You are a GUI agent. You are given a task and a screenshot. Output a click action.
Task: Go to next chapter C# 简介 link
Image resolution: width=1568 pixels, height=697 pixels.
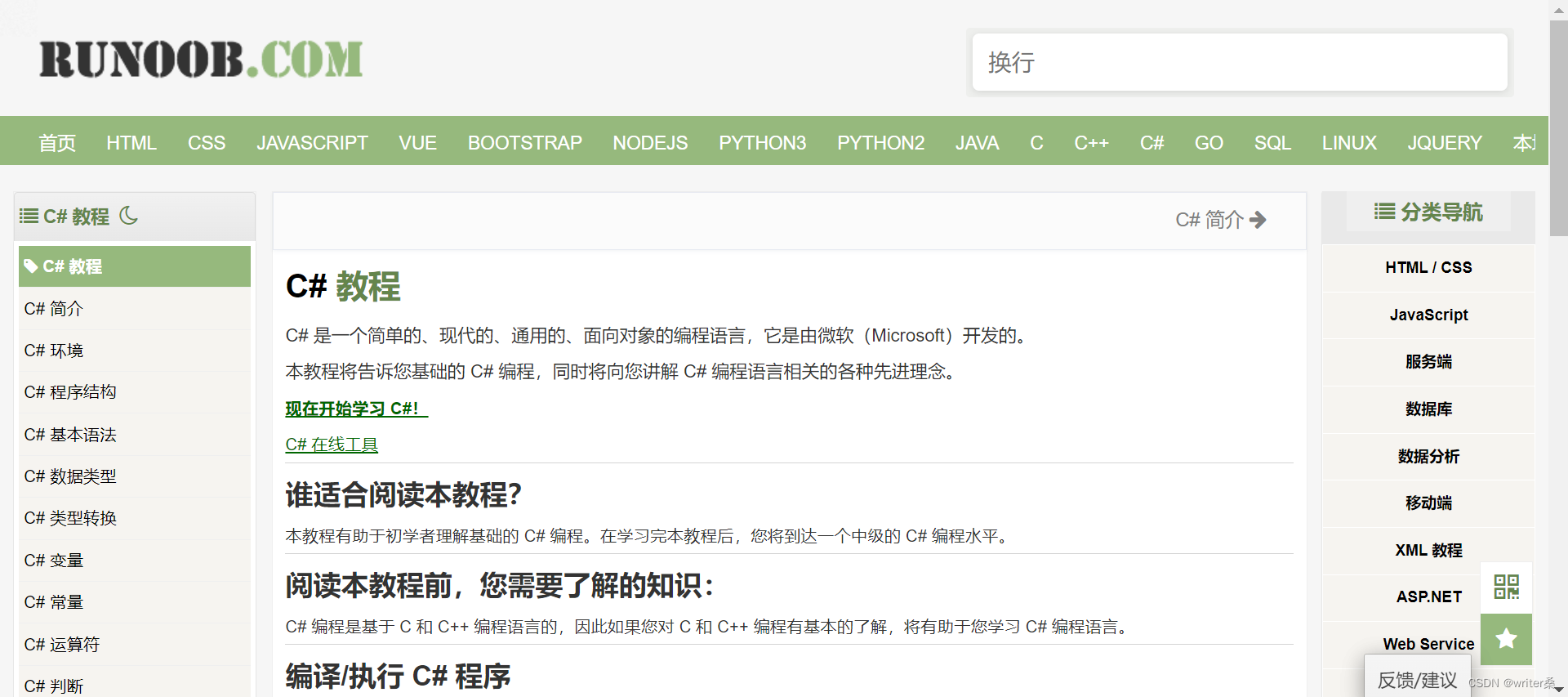1220,220
